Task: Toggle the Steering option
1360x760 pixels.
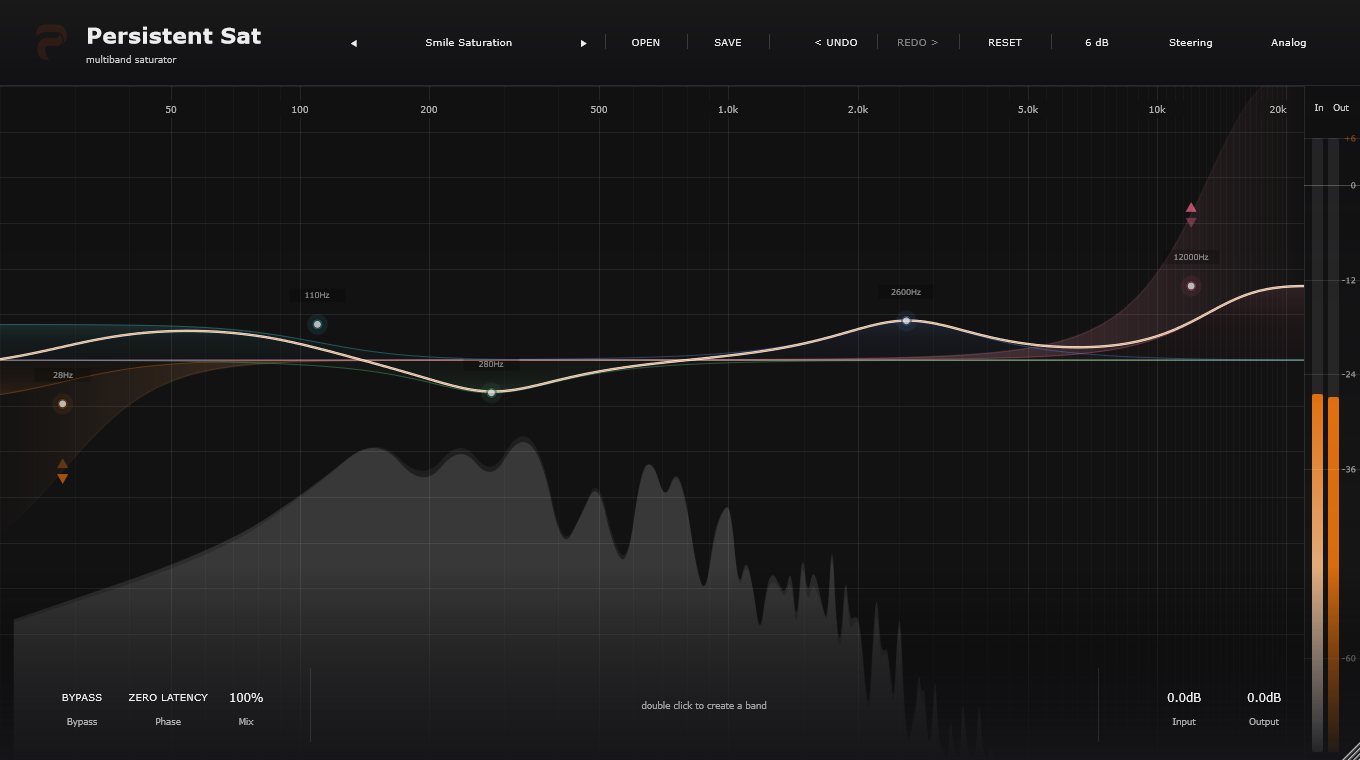Action: point(1190,43)
